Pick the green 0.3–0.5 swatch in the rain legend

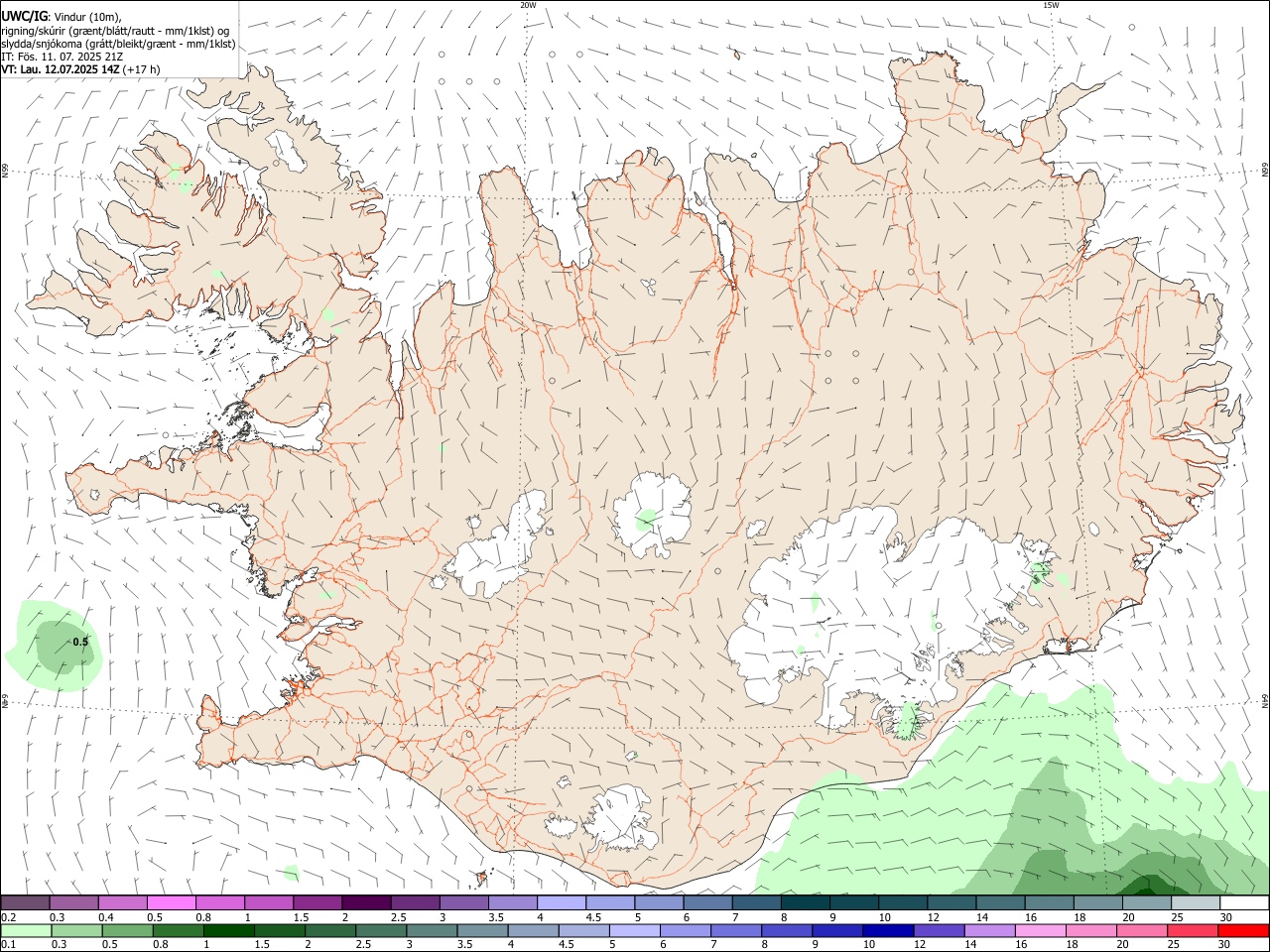click(75, 931)
